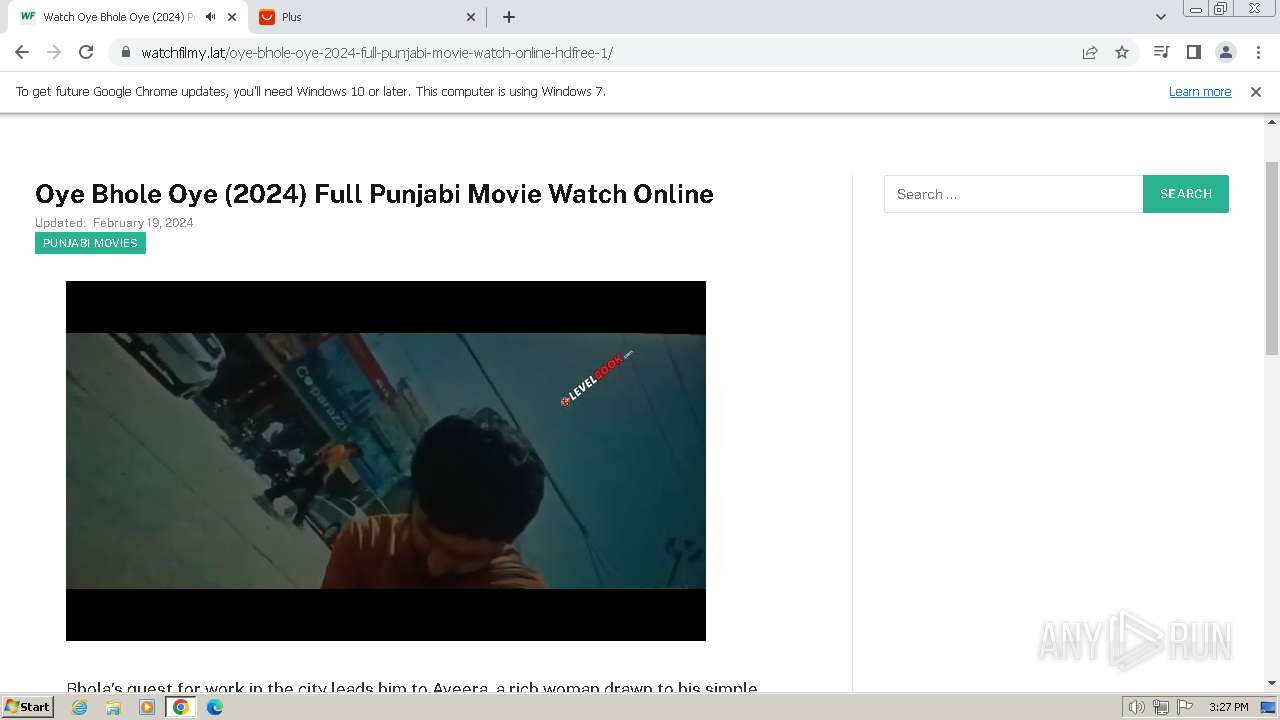1280x720 pixels.
Task: Open Windows Media Player on taskbar
Action: (x=147, y=707)
